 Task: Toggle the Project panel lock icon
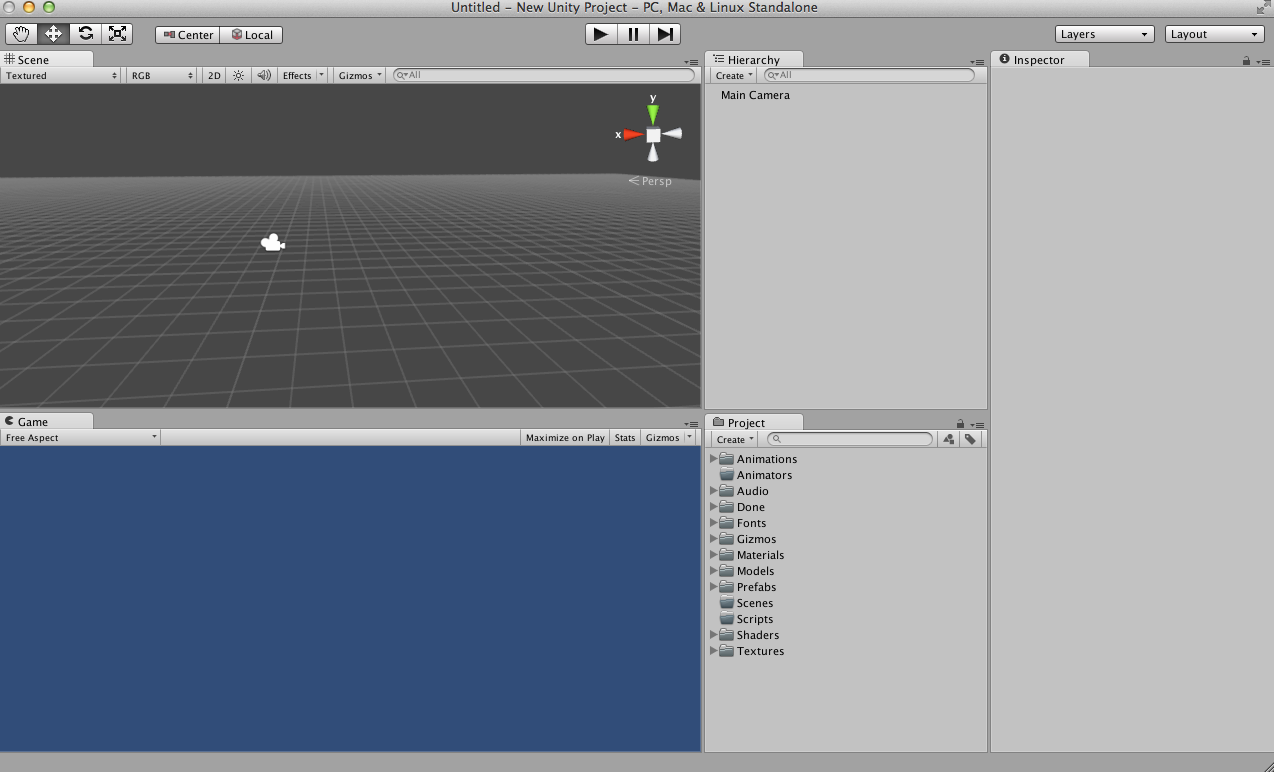(960, 424)
